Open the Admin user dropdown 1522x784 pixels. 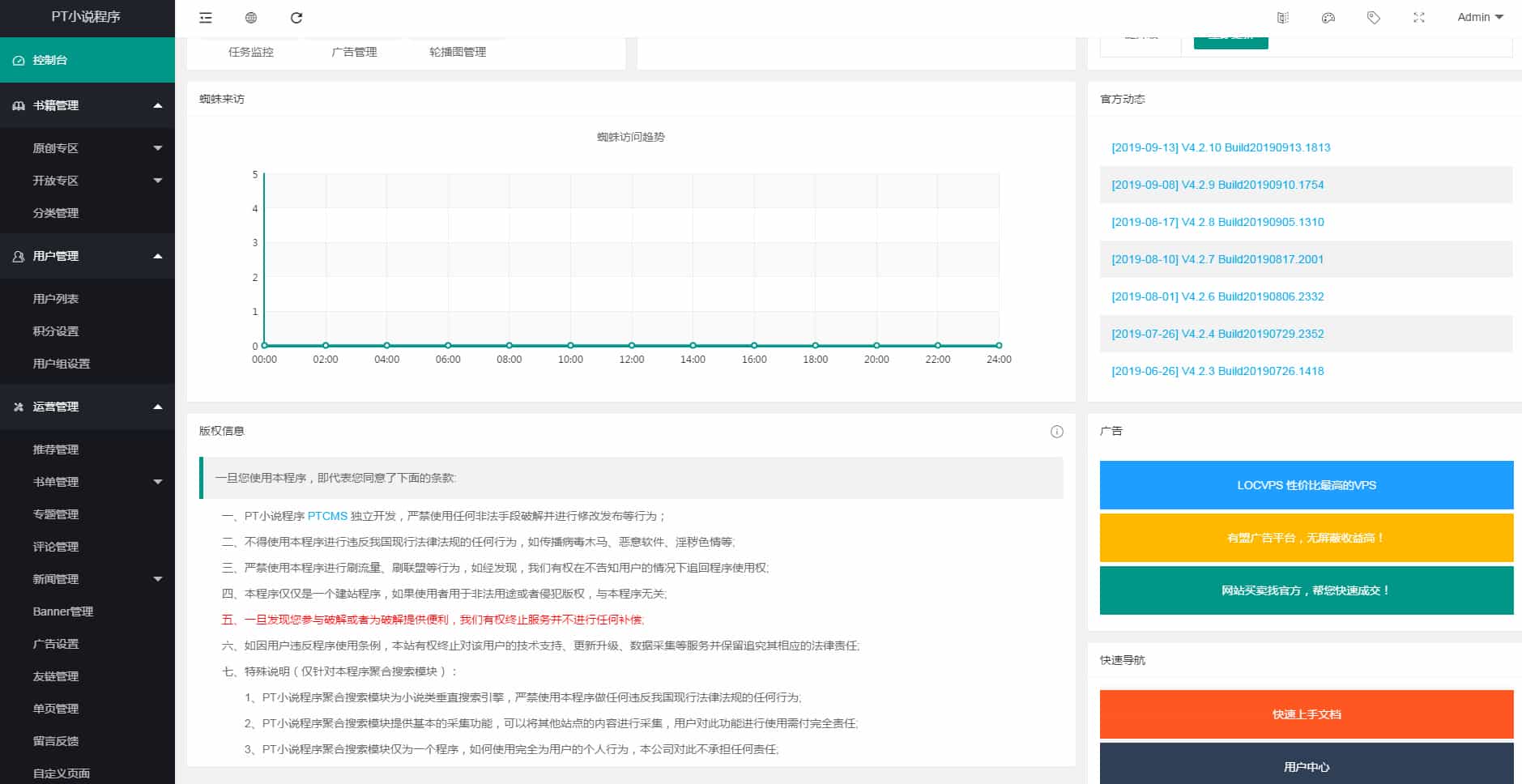click(1479, 17)
